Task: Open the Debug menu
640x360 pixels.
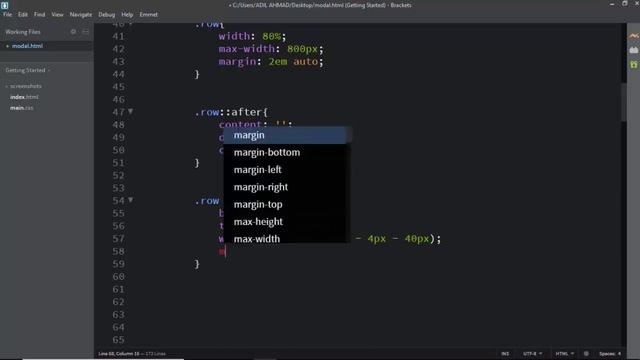Action: (107, 14)
